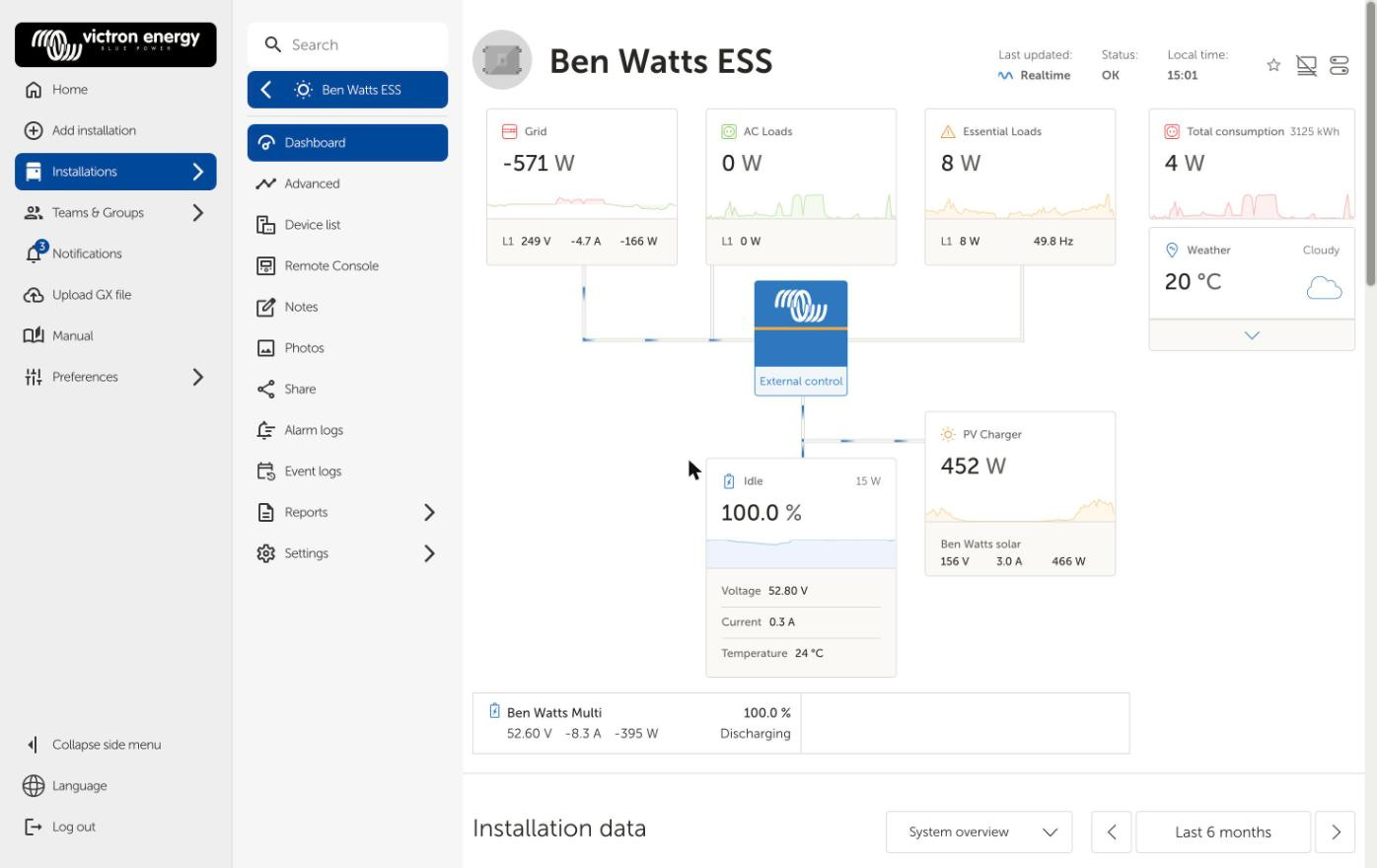The height and width of the screenshot is (868, 1377).
Task: Expand the Reports submenu chevron
Action: pos(429,512)
